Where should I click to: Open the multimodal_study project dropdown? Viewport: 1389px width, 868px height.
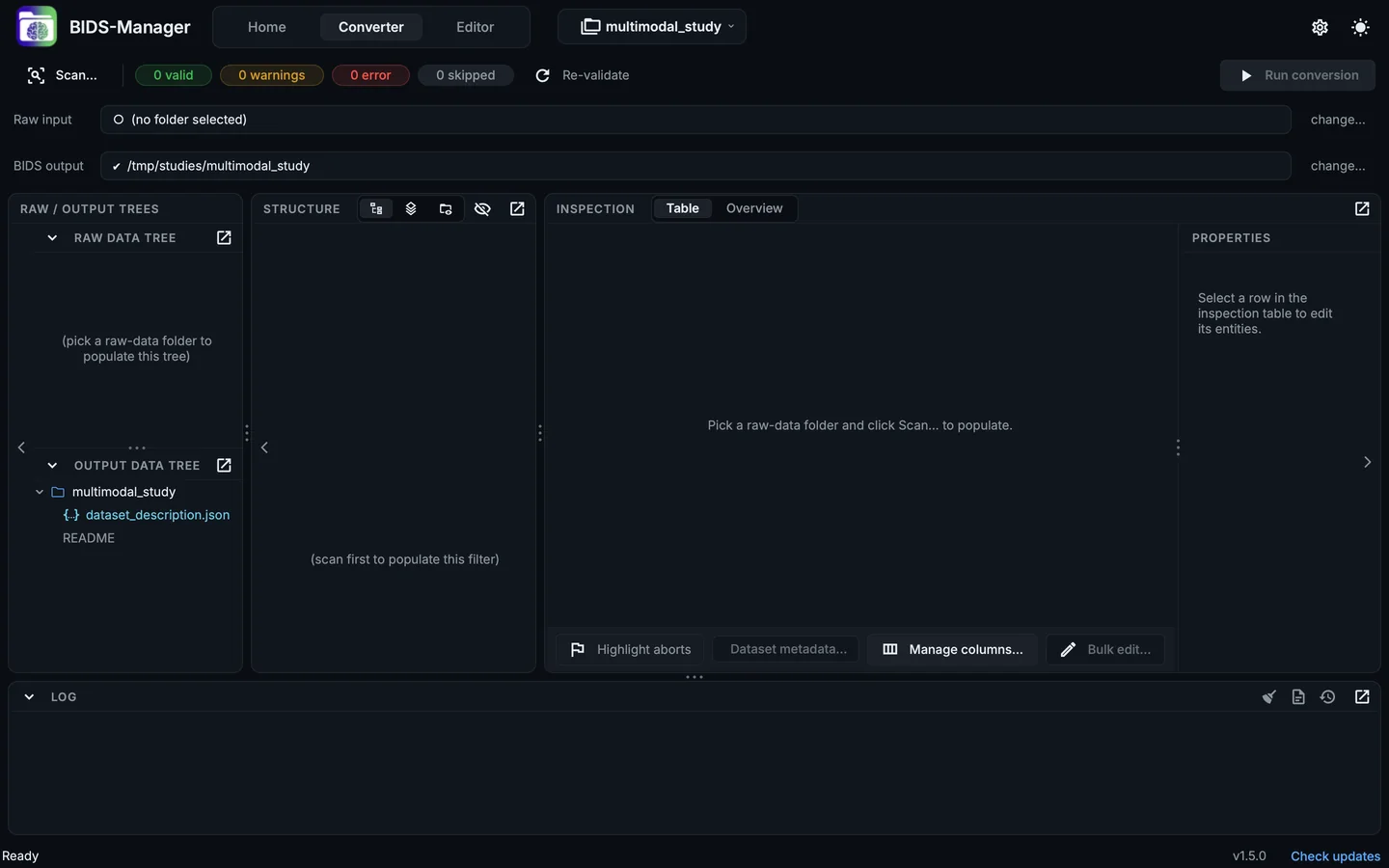[652, 27]
